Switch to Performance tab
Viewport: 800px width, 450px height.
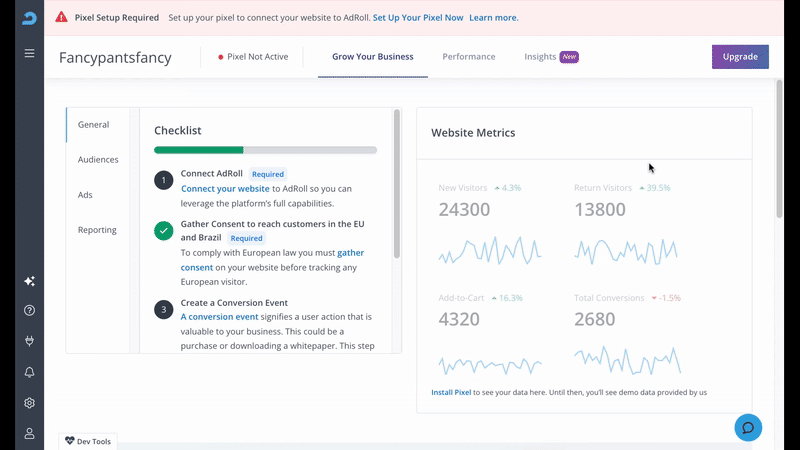(x=468, y=57)
